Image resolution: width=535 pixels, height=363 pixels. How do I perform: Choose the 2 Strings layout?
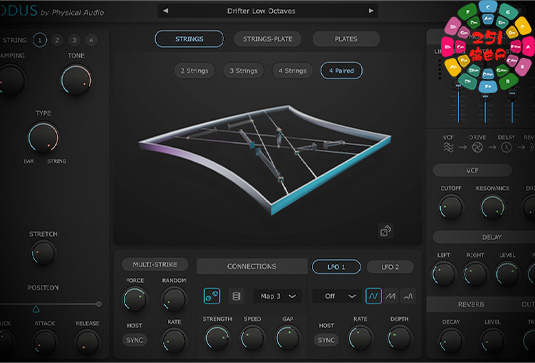194,71
